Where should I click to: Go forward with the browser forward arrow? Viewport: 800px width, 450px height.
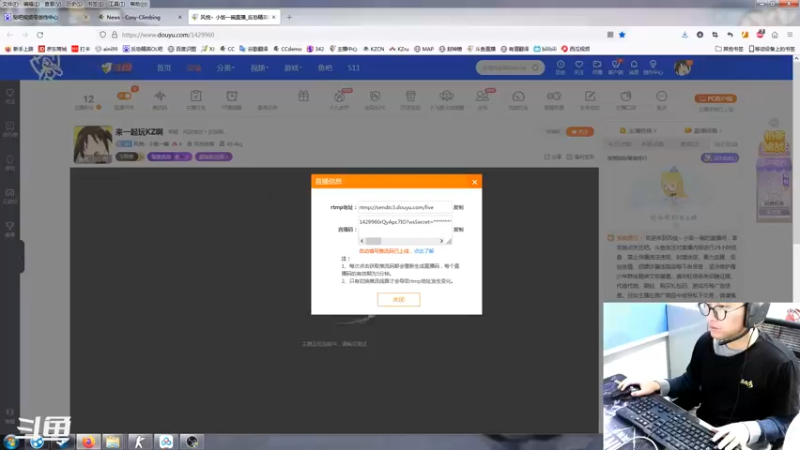pyautogui.click(x=25, y=35)
